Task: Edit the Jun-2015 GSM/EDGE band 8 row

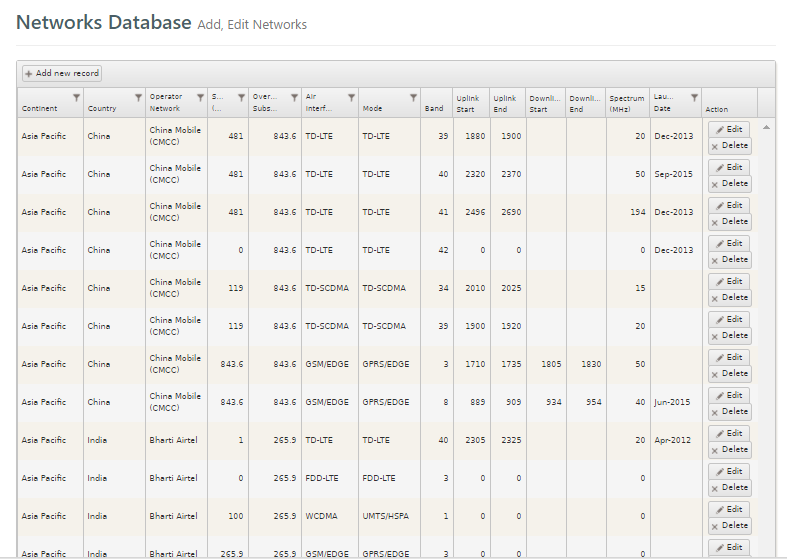Action: 729,395
